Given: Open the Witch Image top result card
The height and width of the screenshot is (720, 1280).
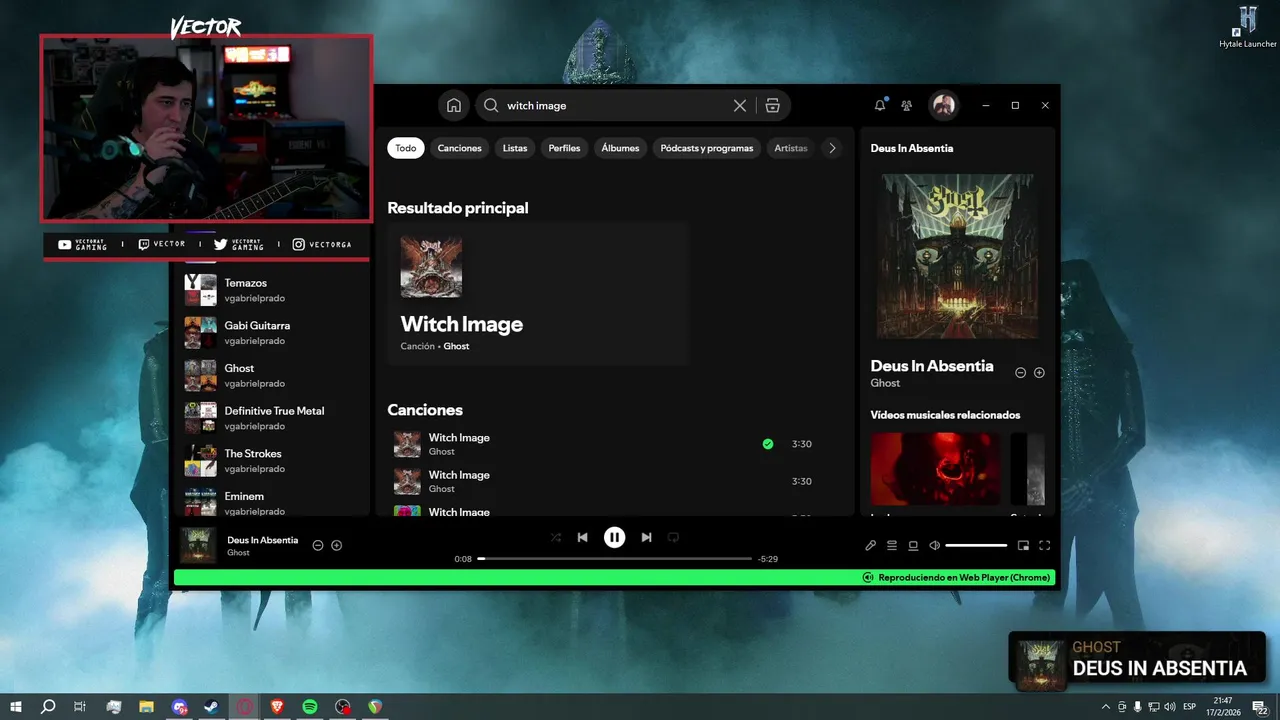Looking at the screenshot, I should [539, 294].
